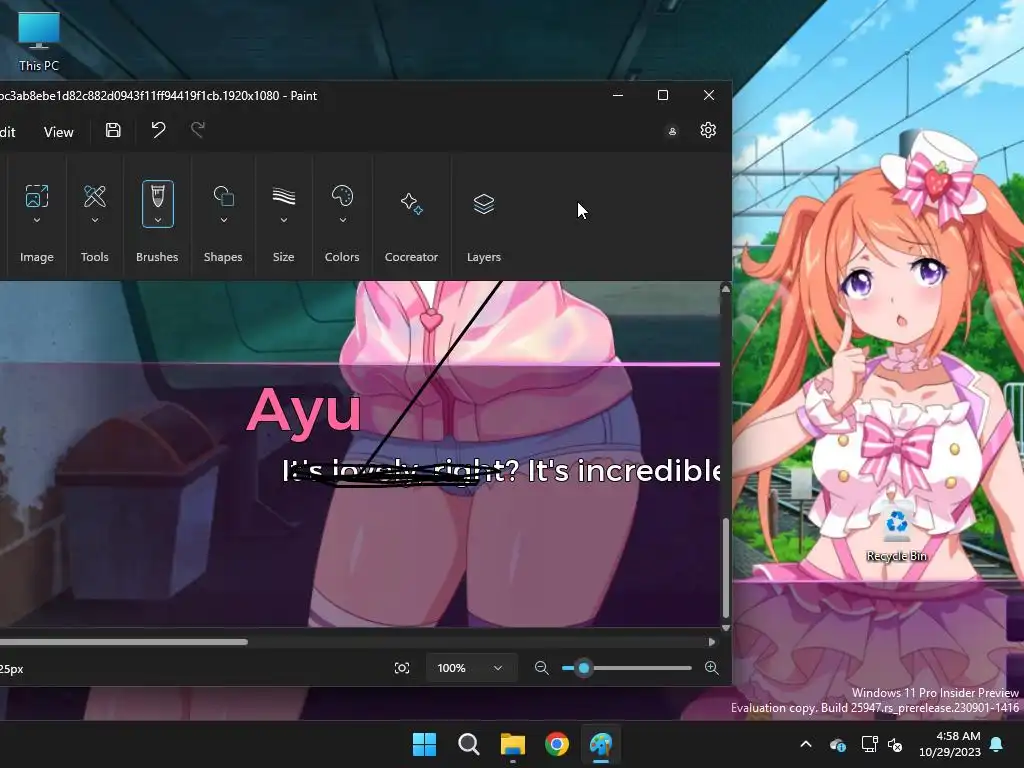Viewport: 1024px width, 768px height.
Task: Maximize the Paint window
Action: click(x=663, y=95)
